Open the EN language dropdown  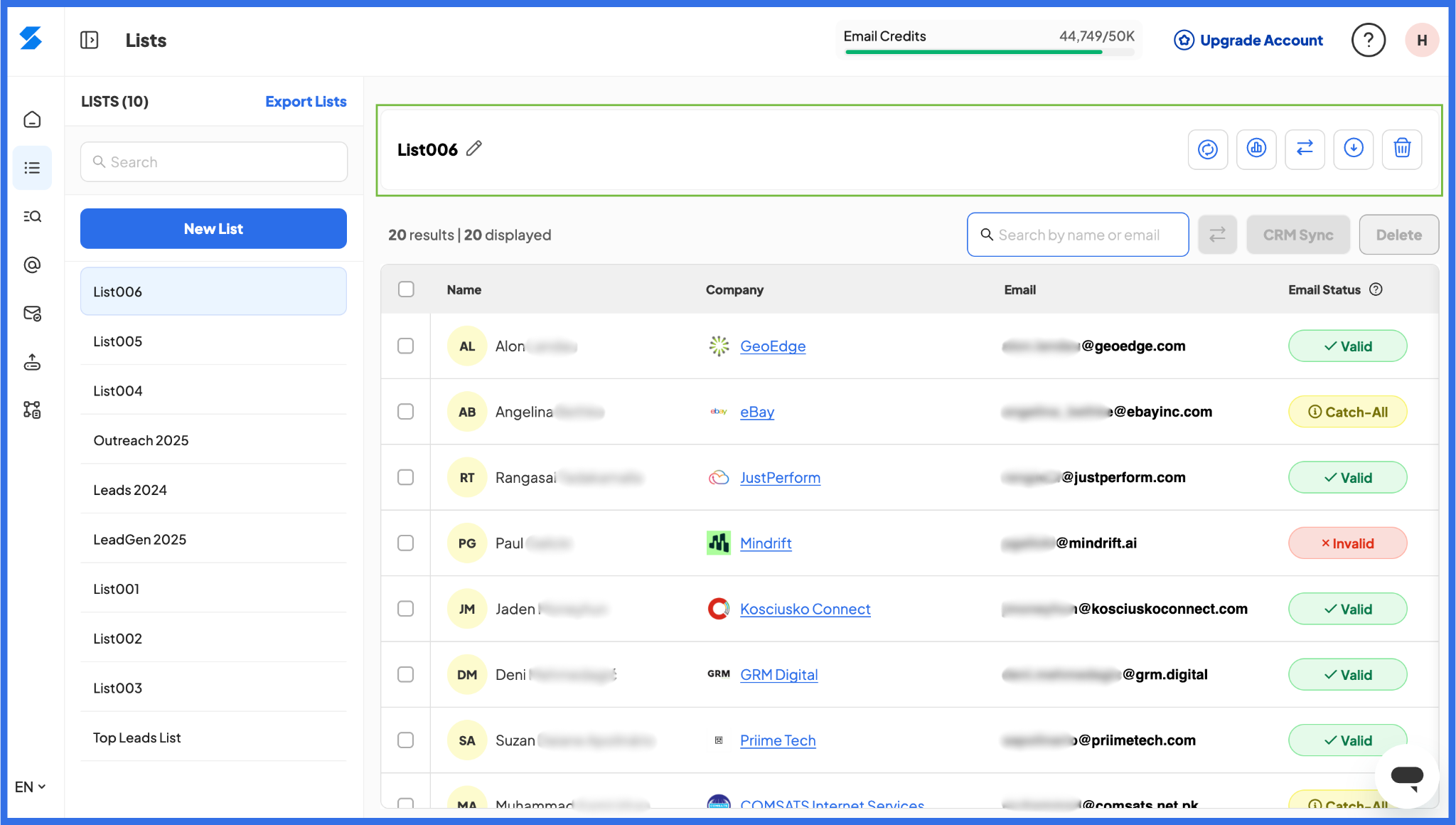[x=30, y=787]
